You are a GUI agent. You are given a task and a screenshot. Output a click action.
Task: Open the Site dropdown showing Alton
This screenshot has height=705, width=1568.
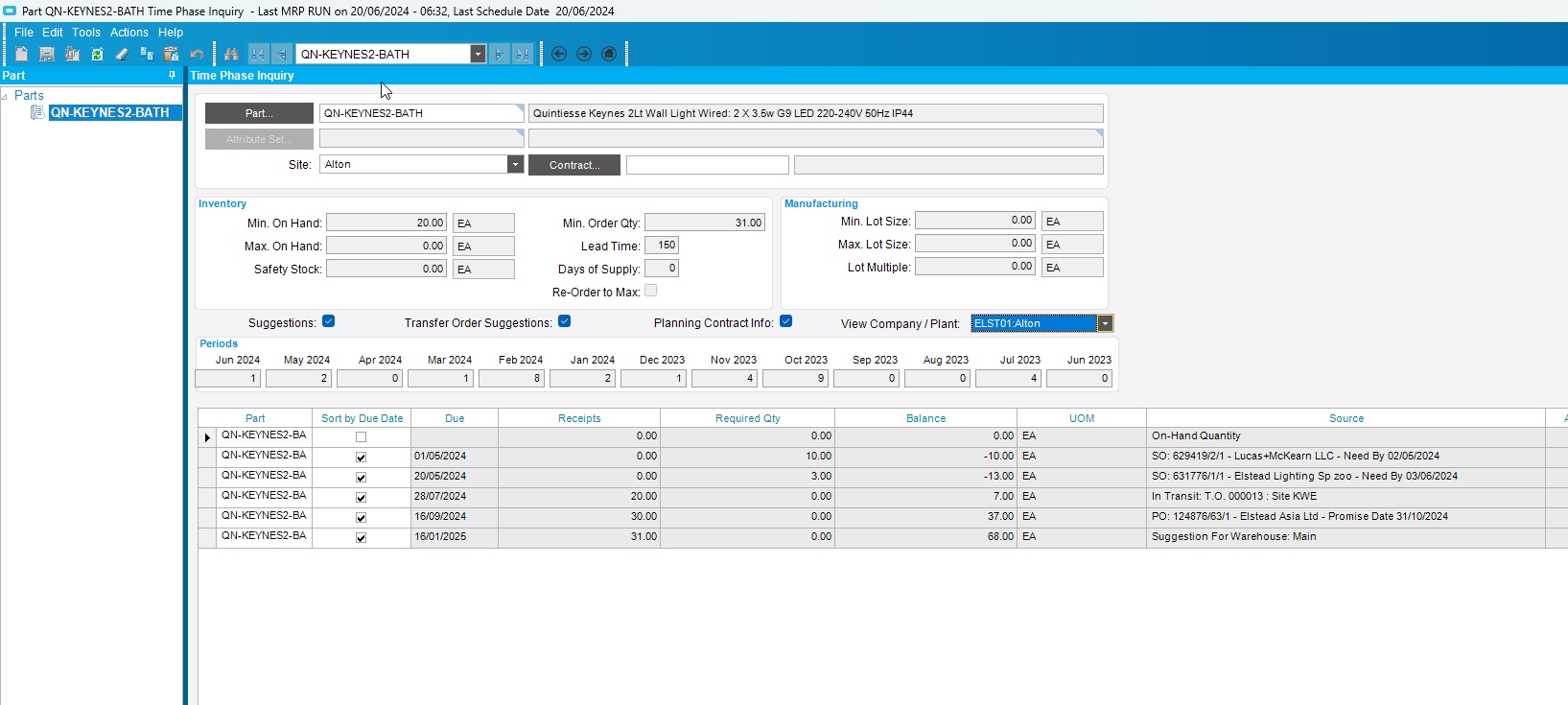[x=515, y=164]
